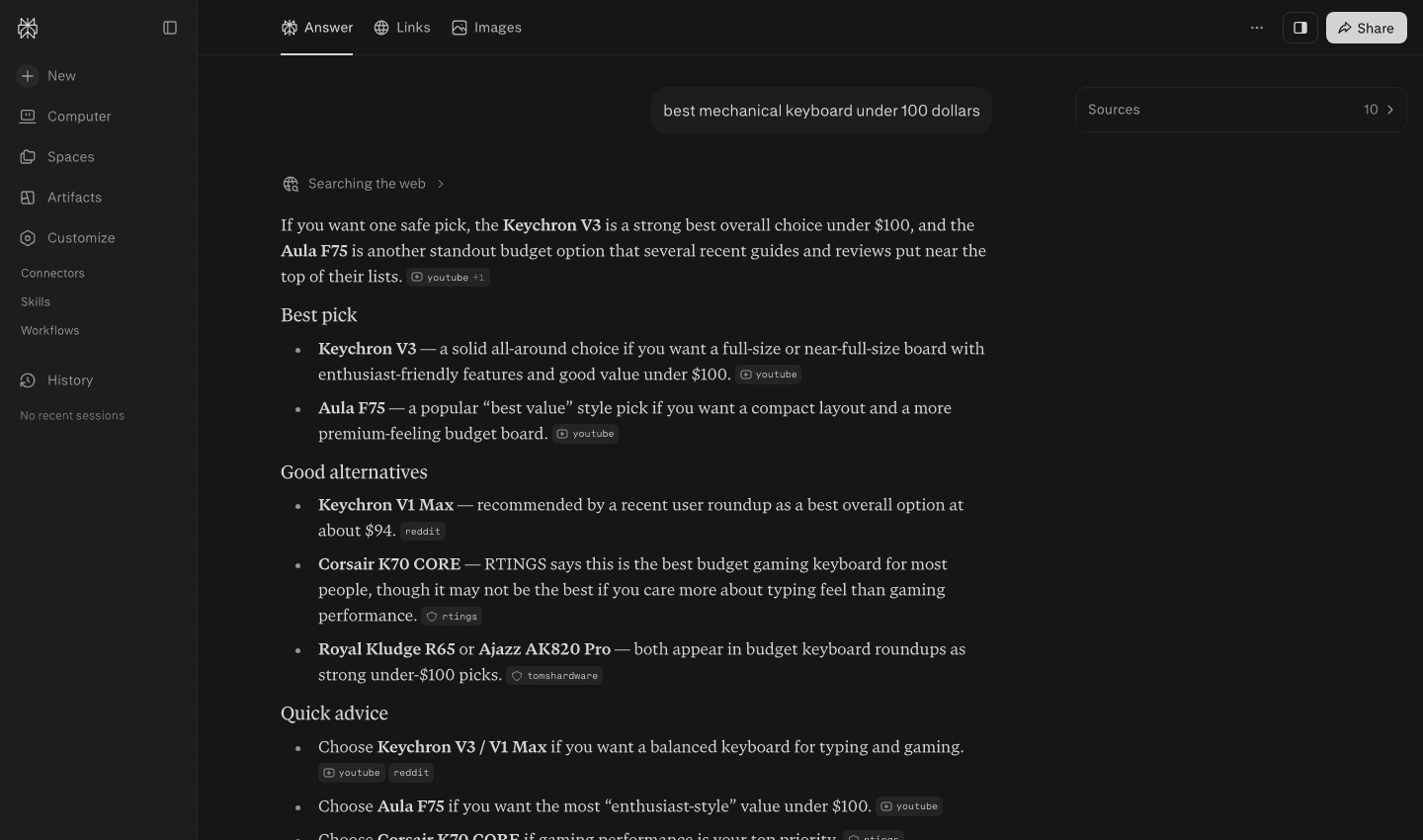Switch to the Answer tab
The height and width of the screenshot is (840, 1423).
click(x=316, y=28)
